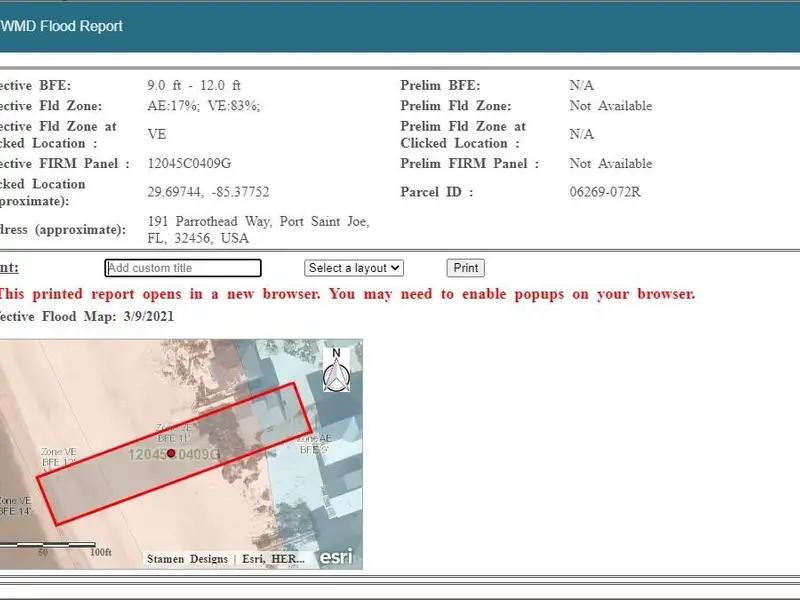Click the Zone VE BFE 12' map label
This screenshot has width=800, height=600.
click(58, 457)
